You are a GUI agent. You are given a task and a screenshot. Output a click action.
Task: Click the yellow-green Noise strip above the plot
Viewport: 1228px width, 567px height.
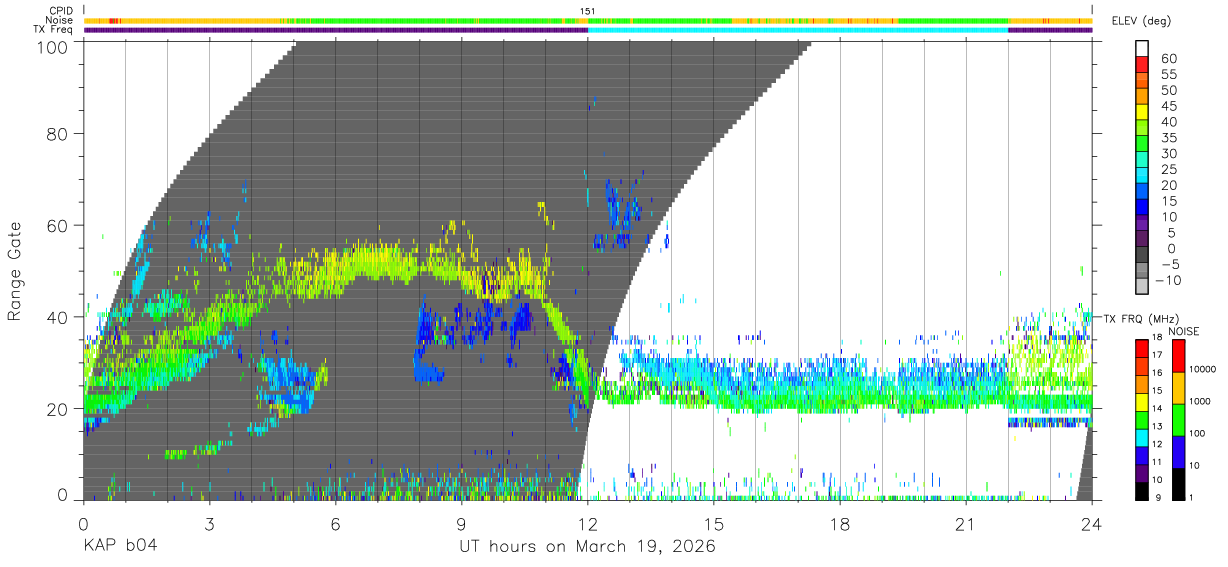(587, 20)
